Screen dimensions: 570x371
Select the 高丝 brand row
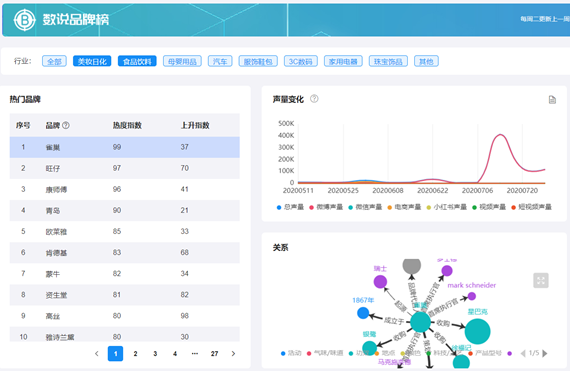click(125, 316)
